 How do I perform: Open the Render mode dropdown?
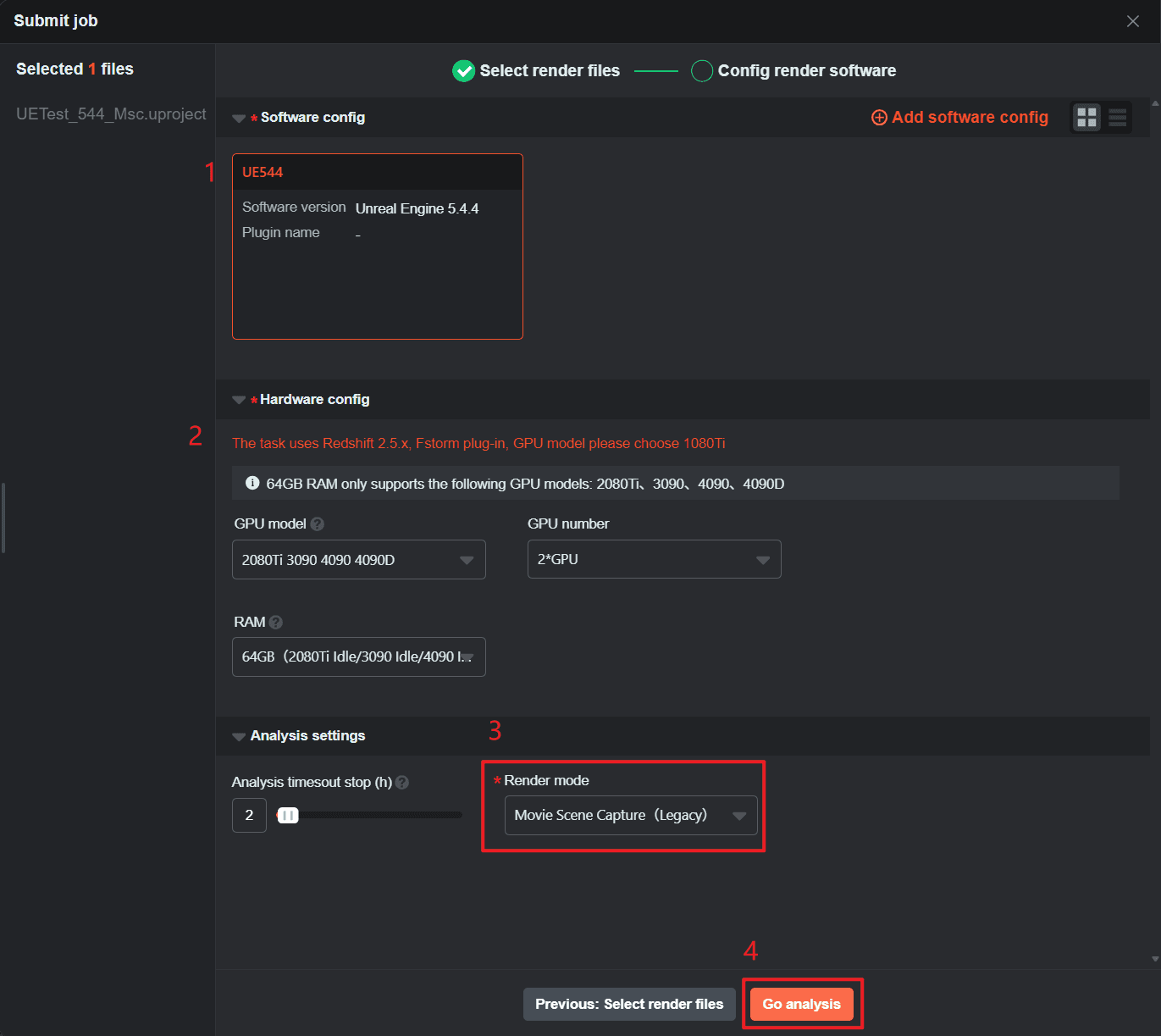tap(631, 816)
